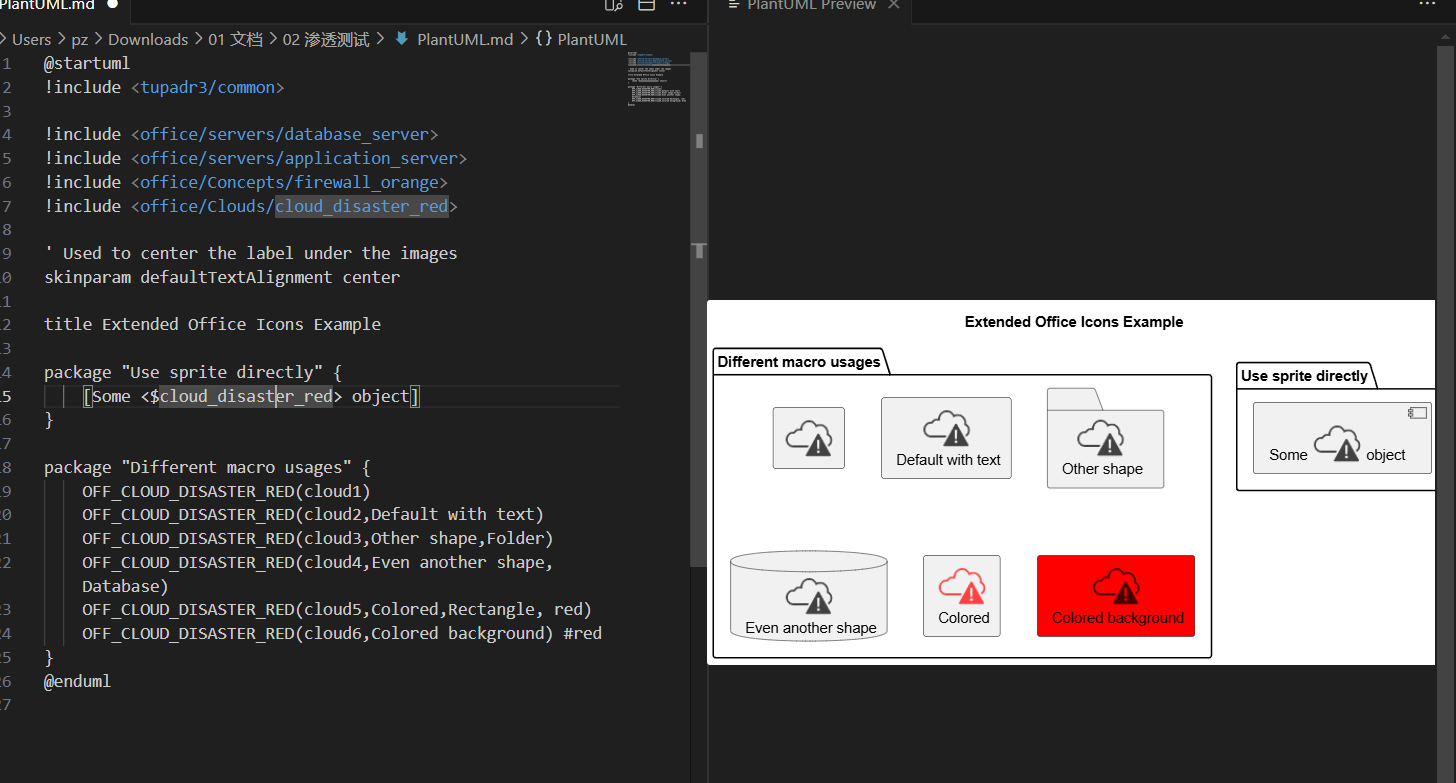Click the open preview to side icon
The width and height of the screenshot is (1456, 783).
[x=614, y=5]
